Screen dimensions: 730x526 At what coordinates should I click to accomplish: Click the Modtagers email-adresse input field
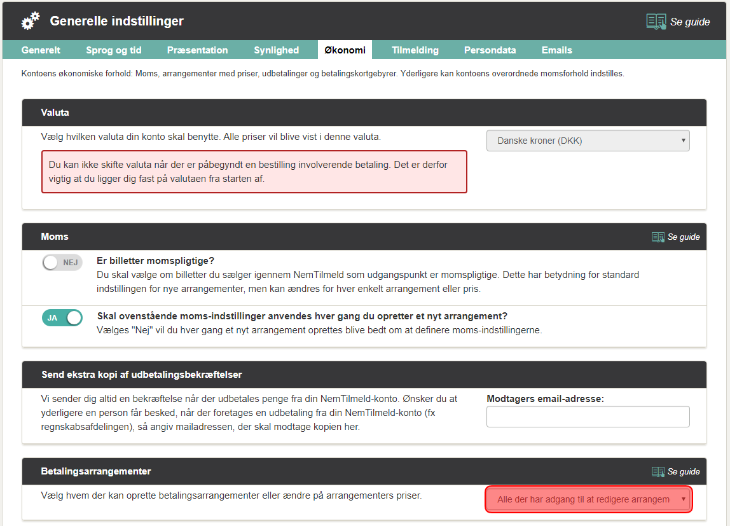[588, 417]
